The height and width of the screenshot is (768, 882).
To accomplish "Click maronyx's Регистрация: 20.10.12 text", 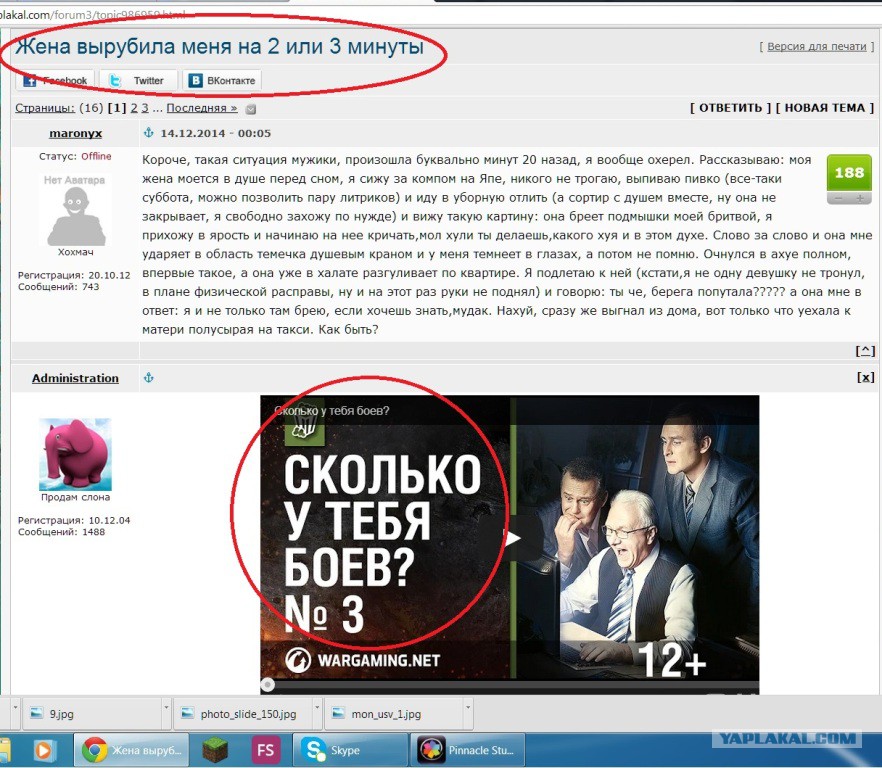I will coord(74,275).
